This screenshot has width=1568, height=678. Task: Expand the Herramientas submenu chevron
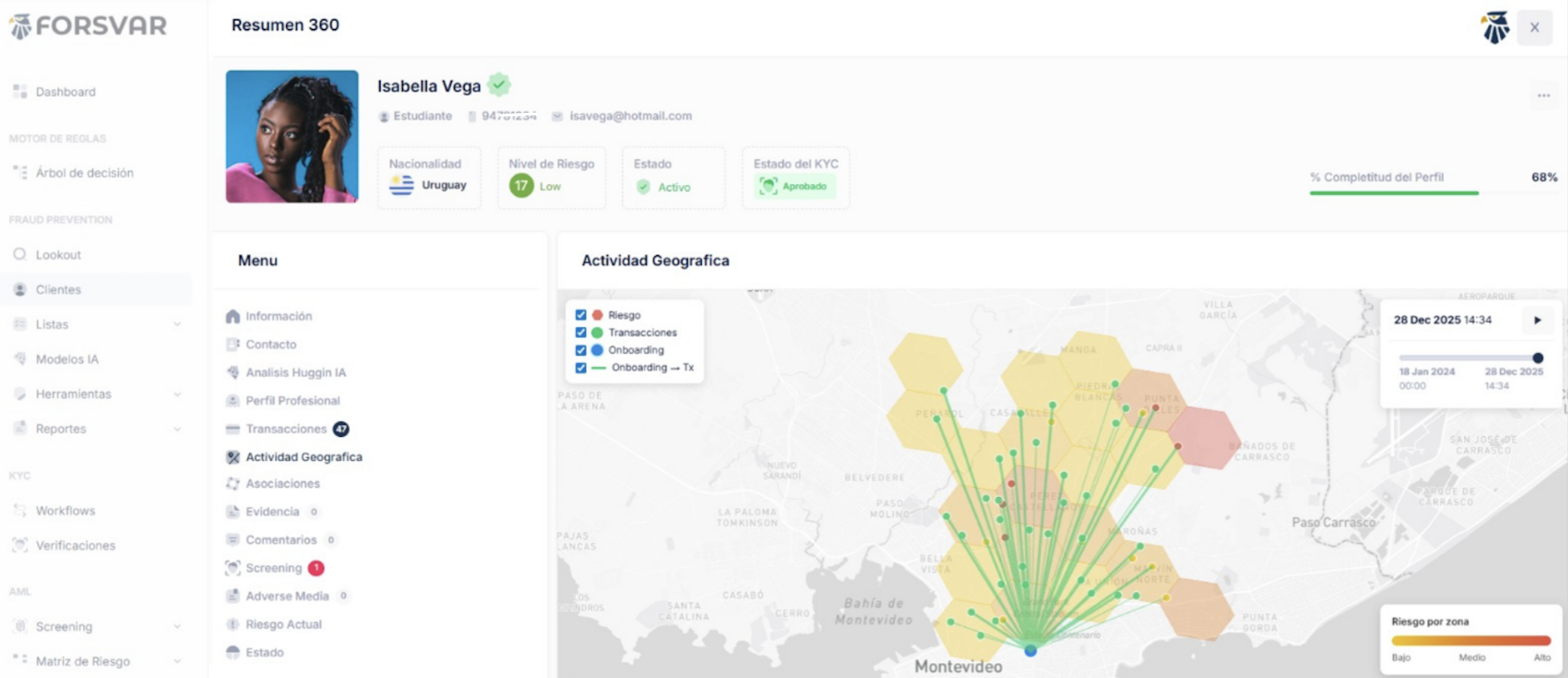(176, 394)
